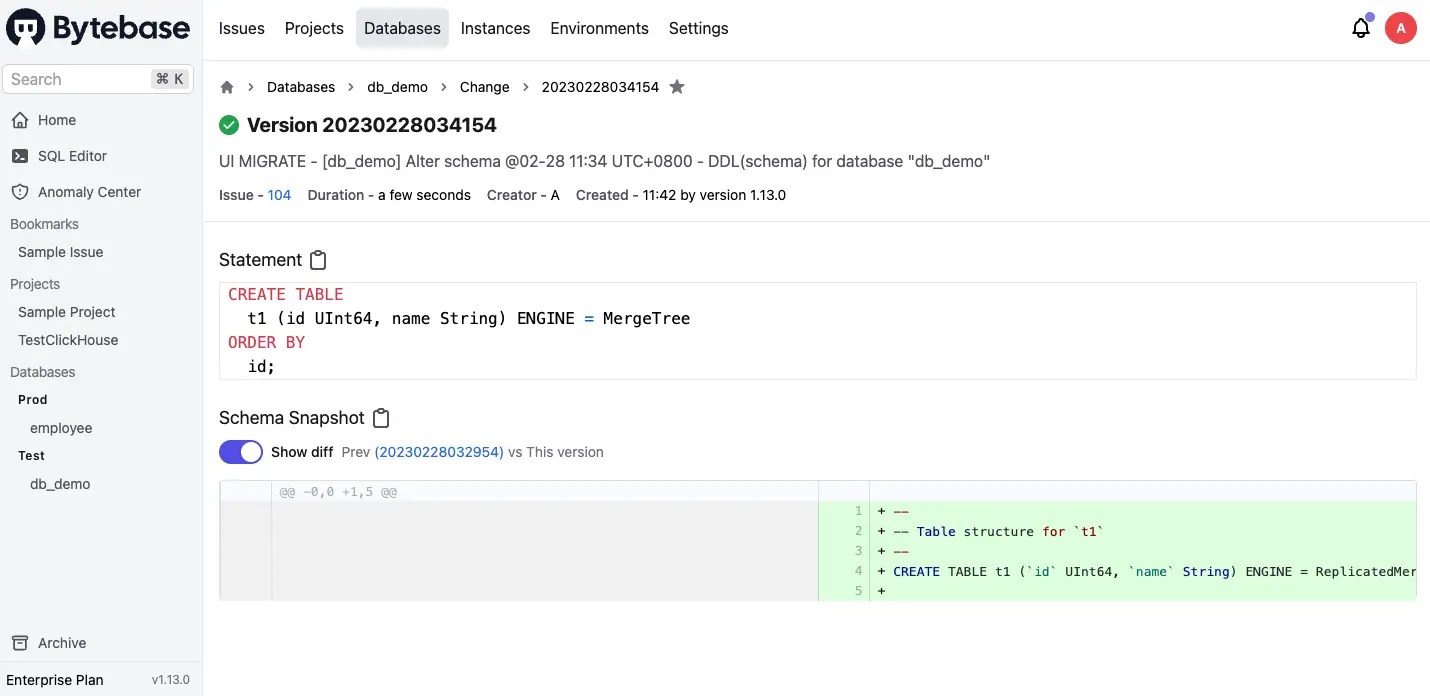1430x696 pixels.
Task: Click the diff hunk header @@ -0,0 +1,5 @@
Action: [x=338, y=492]
